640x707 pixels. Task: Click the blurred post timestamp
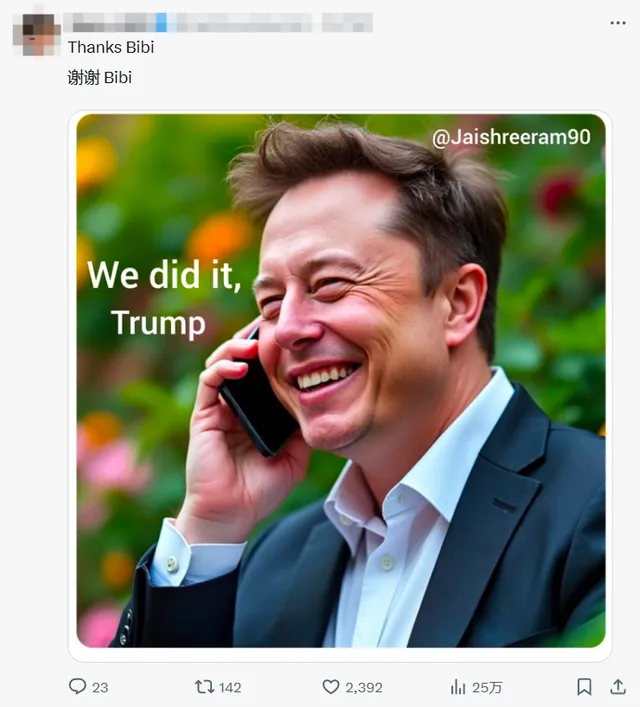tap(347, 23)
